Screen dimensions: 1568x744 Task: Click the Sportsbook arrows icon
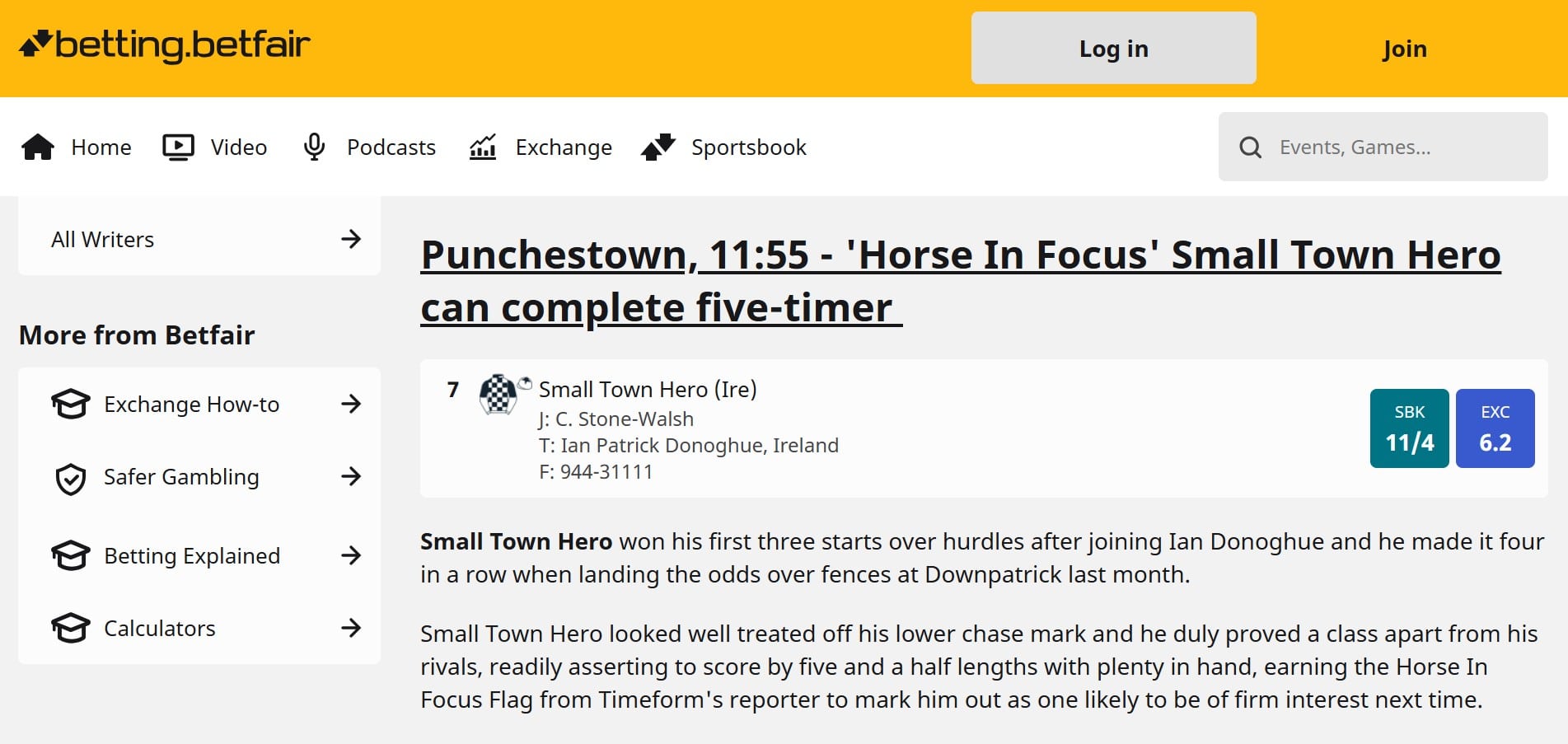(x=658, y=147)
